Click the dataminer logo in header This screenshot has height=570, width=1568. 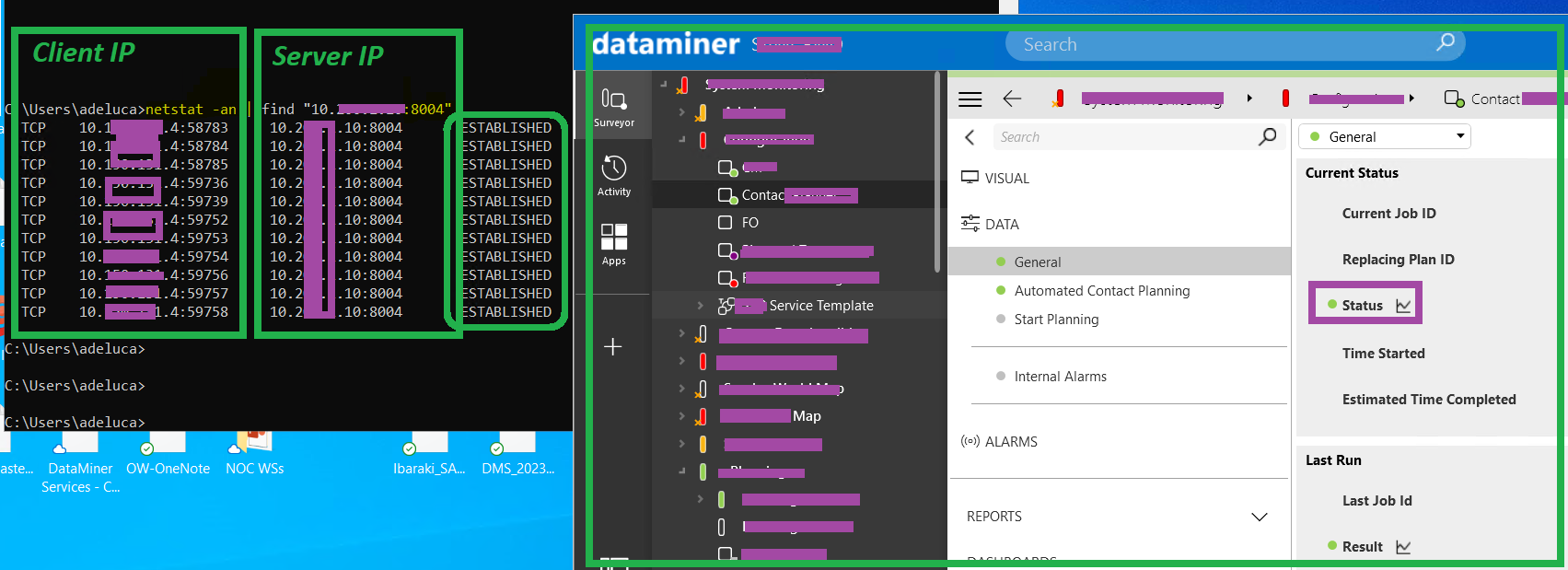(666, 43)
